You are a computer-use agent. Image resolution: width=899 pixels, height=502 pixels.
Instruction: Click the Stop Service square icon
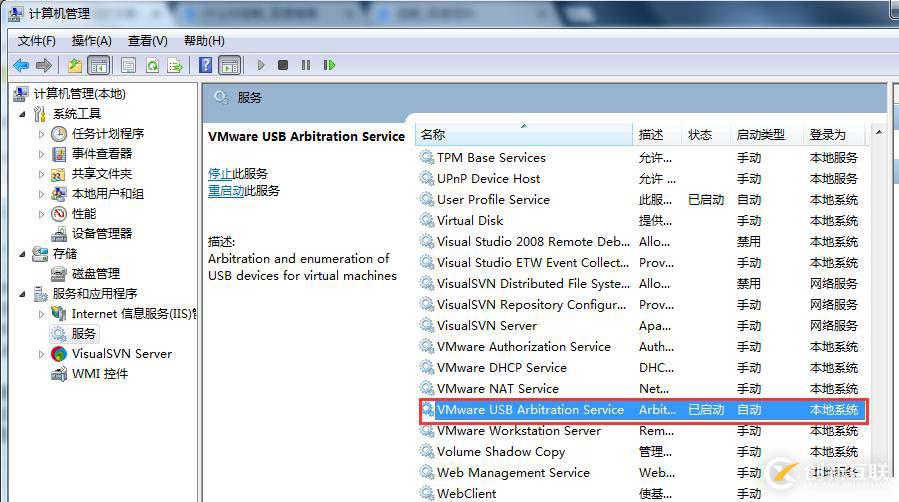283,65
